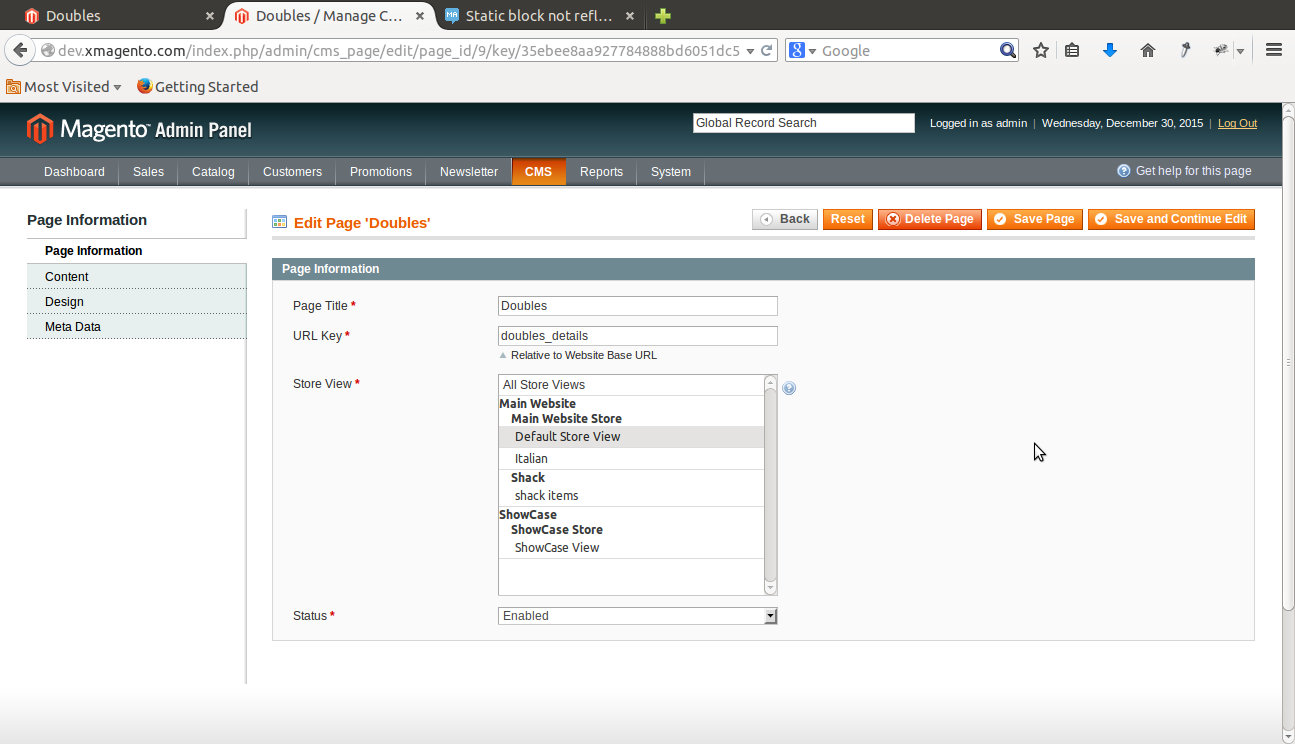This screenshot has width=1295, height=744.
Task: Click the Magento logo in admin header
Action: pyautogui.click(x=139, y=129)
